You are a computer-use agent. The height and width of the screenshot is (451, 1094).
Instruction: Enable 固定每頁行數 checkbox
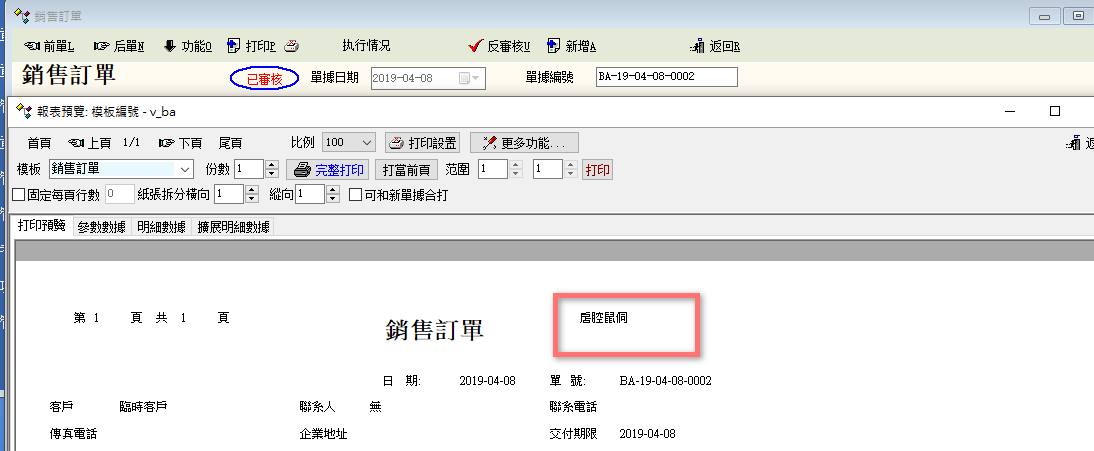[19, 195]
